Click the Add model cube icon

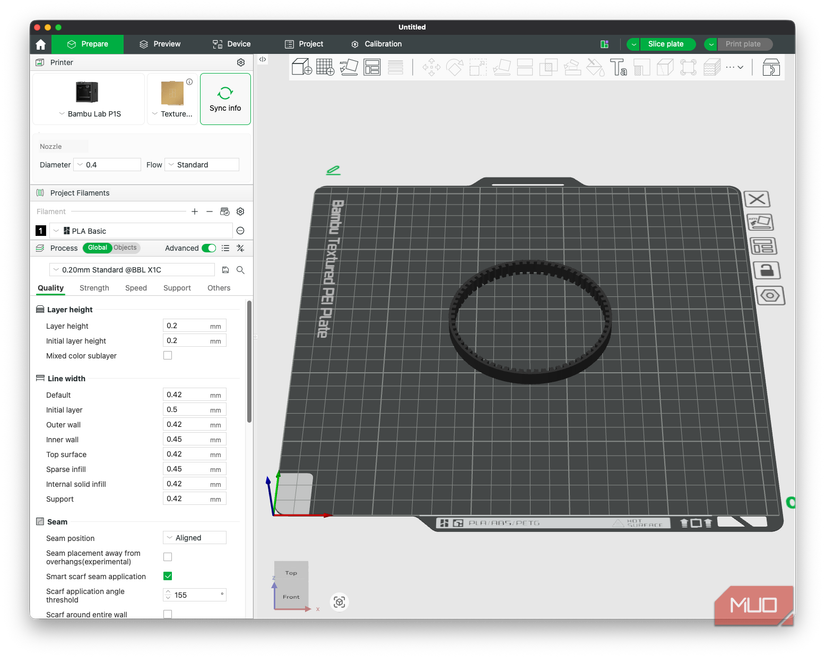301,67
